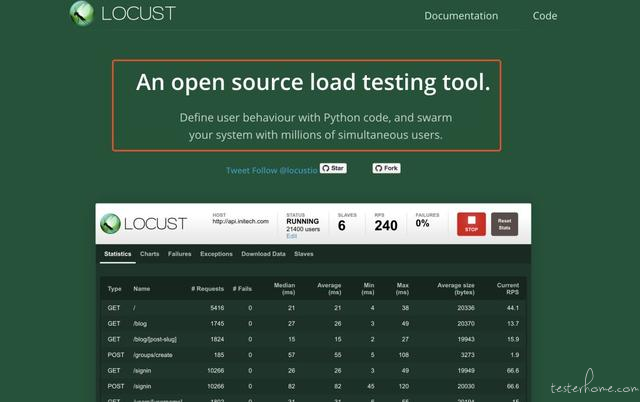Click the 3273 average size value
640x402 pixels.
[x=468, y=355]
